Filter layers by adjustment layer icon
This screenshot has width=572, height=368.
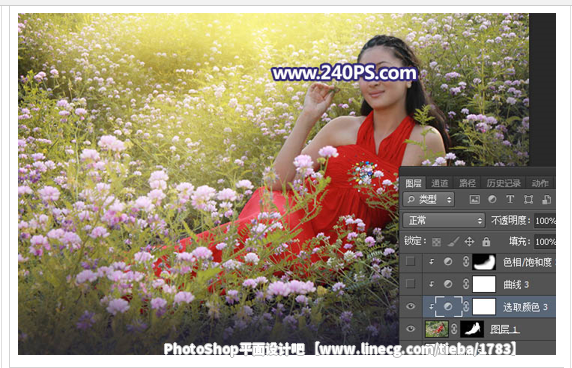pos(492,199)
